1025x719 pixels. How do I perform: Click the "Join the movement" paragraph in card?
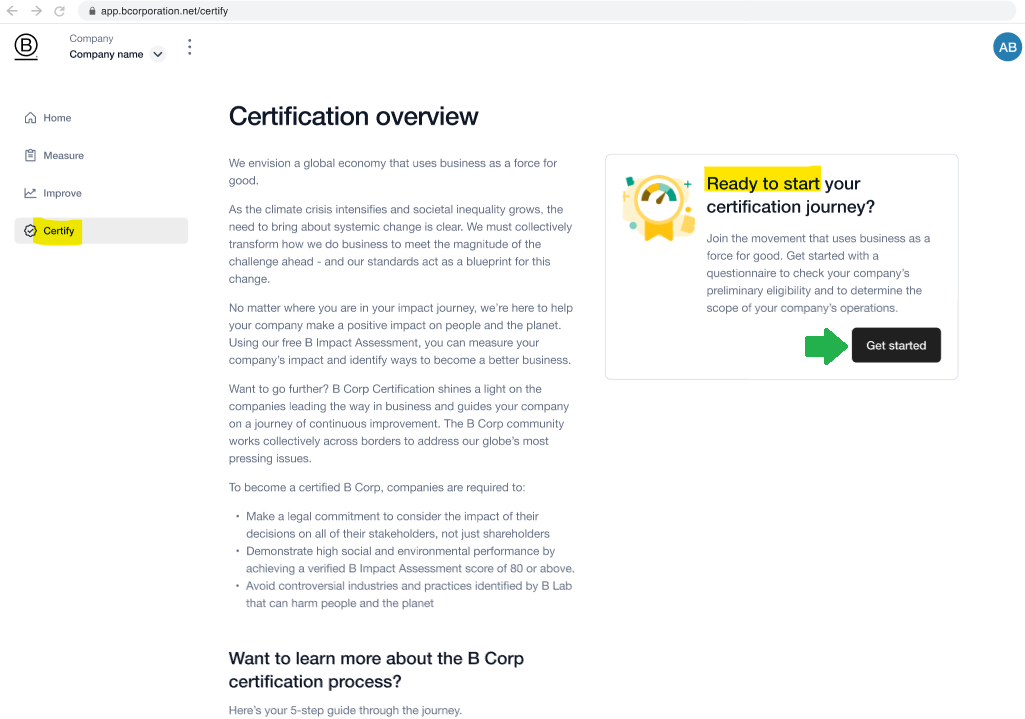[818, 273]
